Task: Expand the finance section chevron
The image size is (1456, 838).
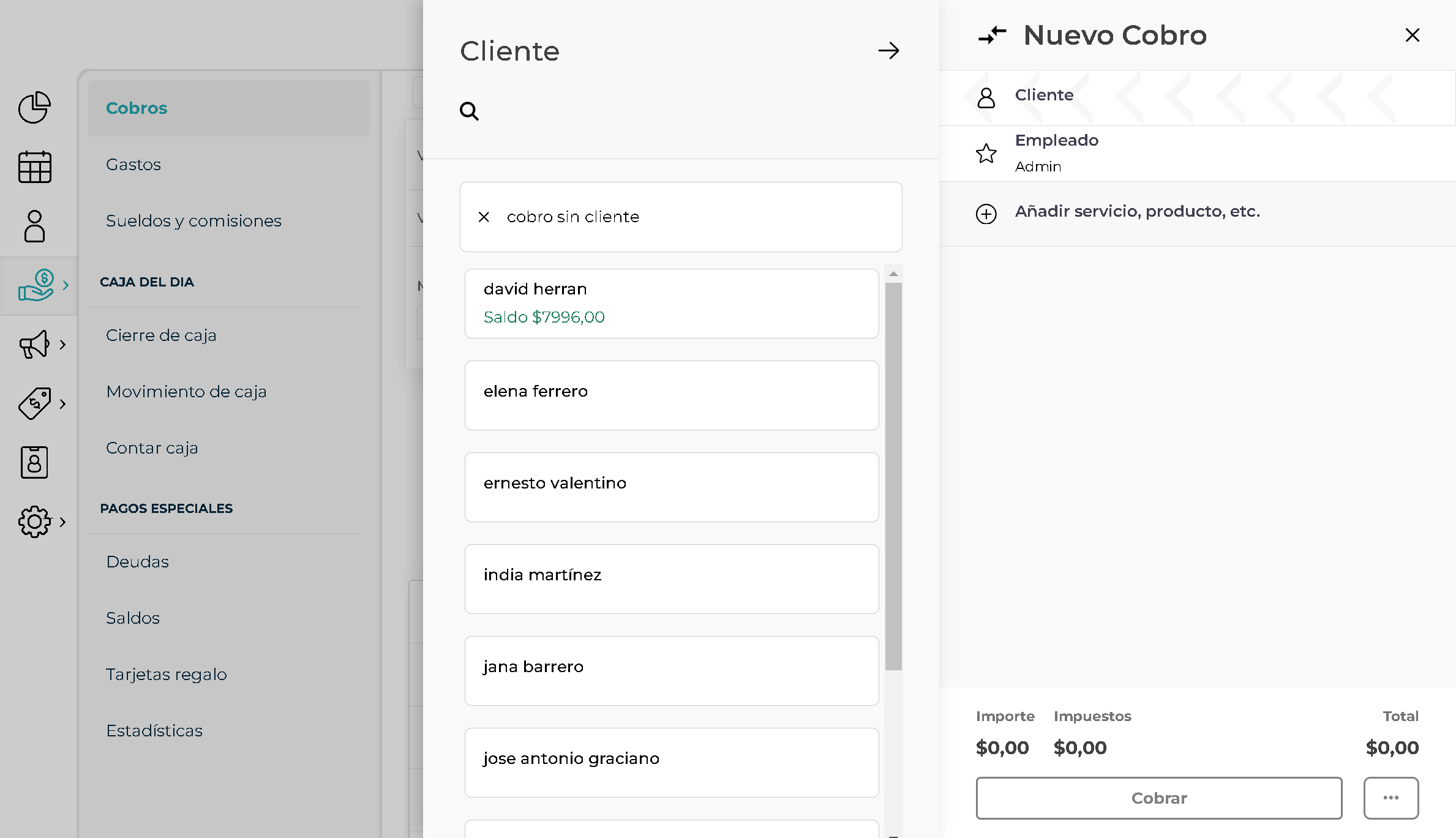Action: pyautogui.click(x=66, y=285)
